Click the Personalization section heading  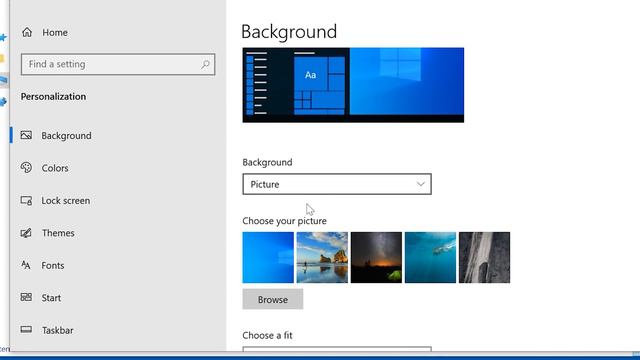(x=53, y=96)
